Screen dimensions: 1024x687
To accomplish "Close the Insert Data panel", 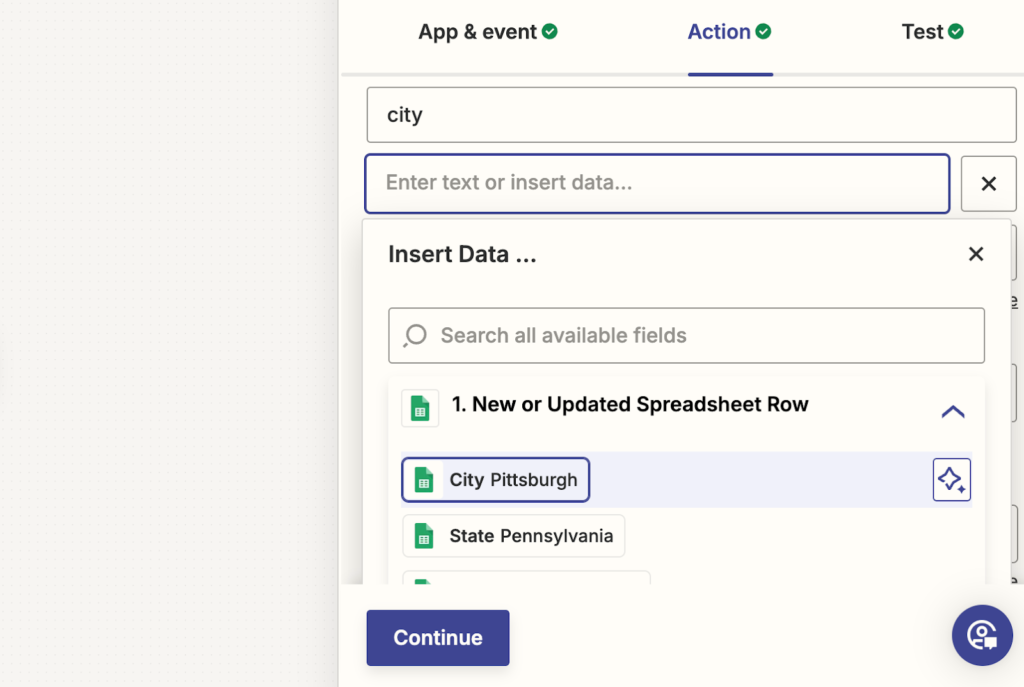I will [976, 254].
